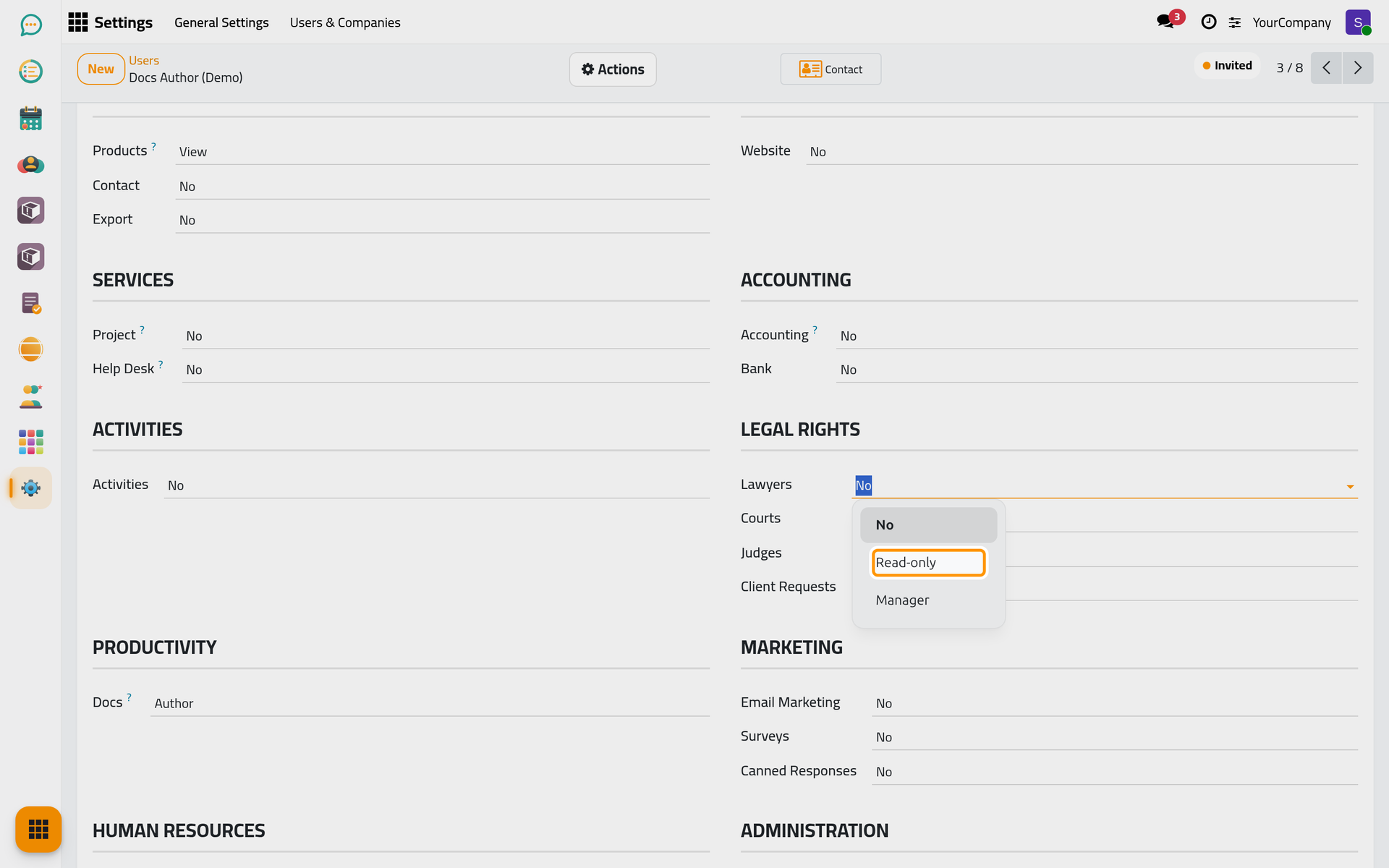Open the colorful Apps grid icon
Viewport: 1389px width, 868px height.
(30, 442)
